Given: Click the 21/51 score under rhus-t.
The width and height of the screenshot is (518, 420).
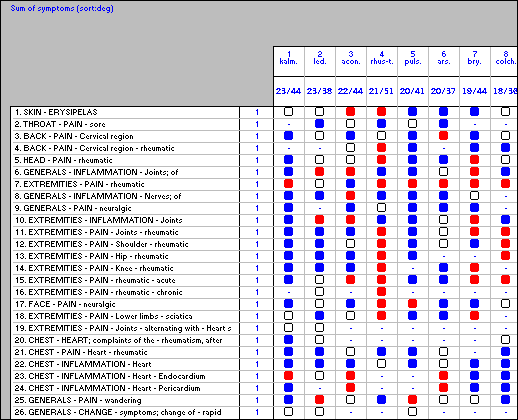Looking at the screenshot, I should click(381, 91).
